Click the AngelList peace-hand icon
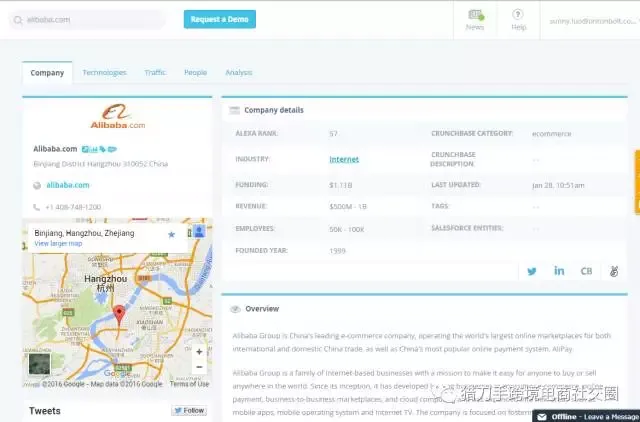This screenshot has height=422, width=640. tap(614, 271)
